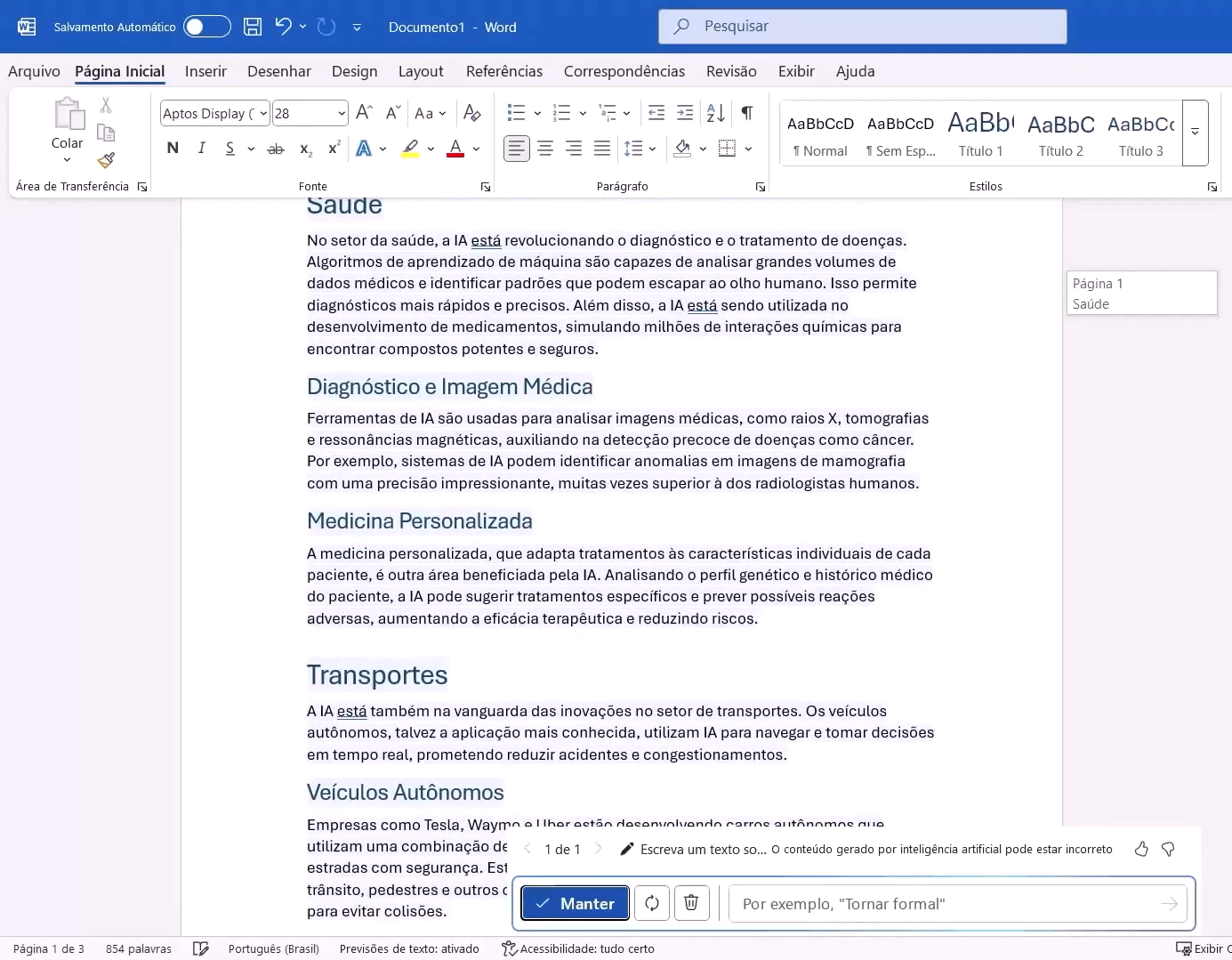Screen dimensions: 1232x960
Task: Toggle underline (S) formatting
Action: 230,149
